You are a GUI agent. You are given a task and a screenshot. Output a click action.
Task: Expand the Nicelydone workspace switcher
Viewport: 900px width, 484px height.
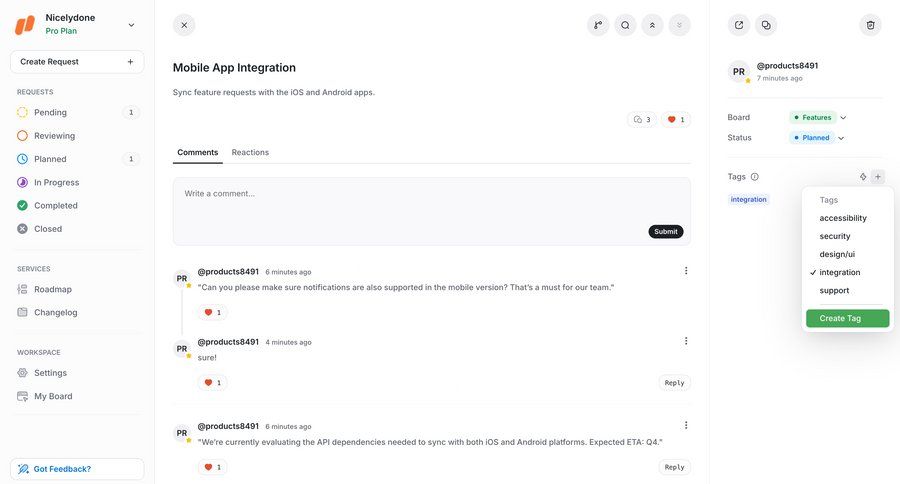coord(131,25)
